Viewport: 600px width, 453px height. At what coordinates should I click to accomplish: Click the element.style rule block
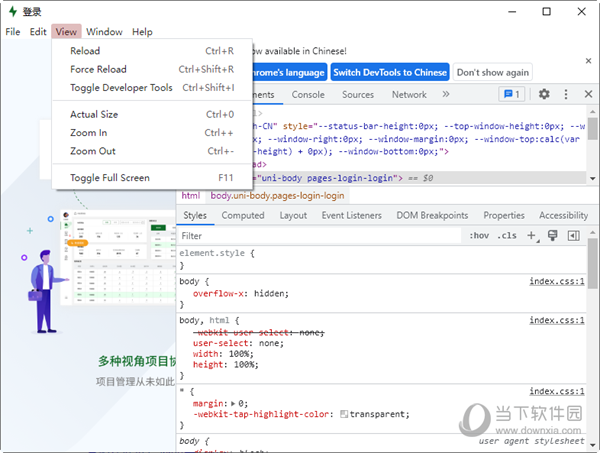coord(381,259)
